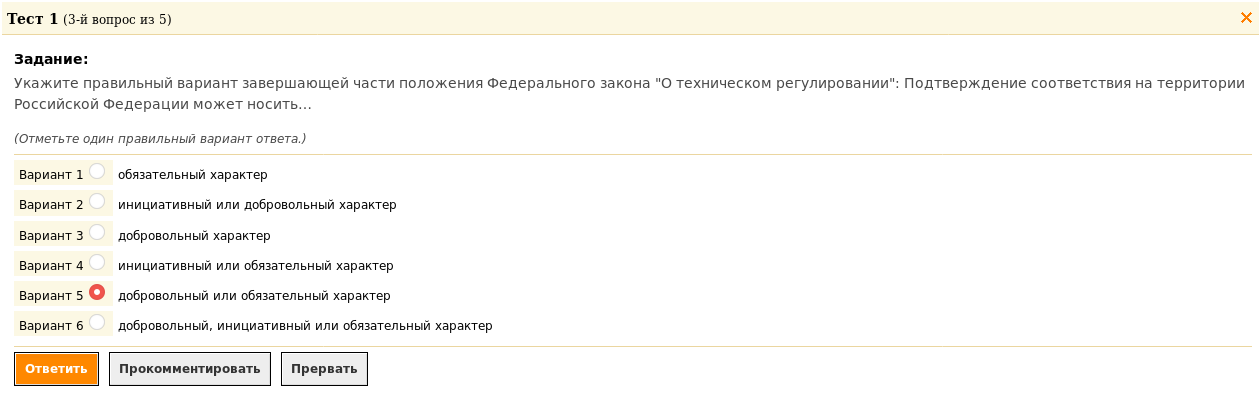
Task: Close the test with the orange X icon
Action: click(1246, 17)
